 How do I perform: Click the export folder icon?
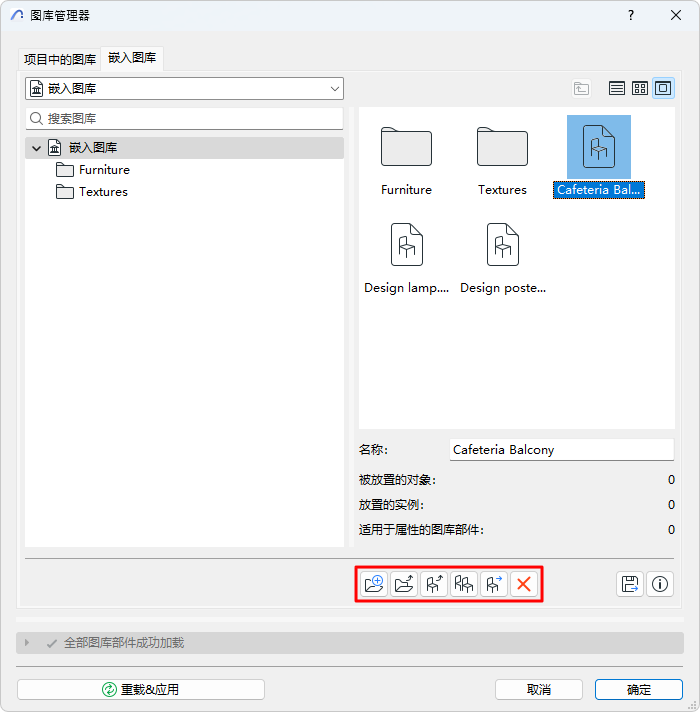pyautogui.click(x=404, y=584)
